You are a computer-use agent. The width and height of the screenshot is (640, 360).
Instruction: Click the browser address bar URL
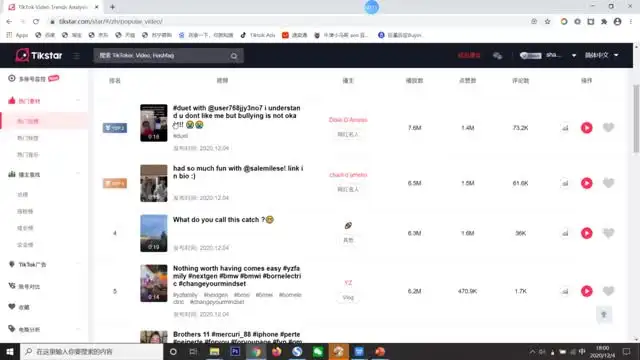pos(111,21)
